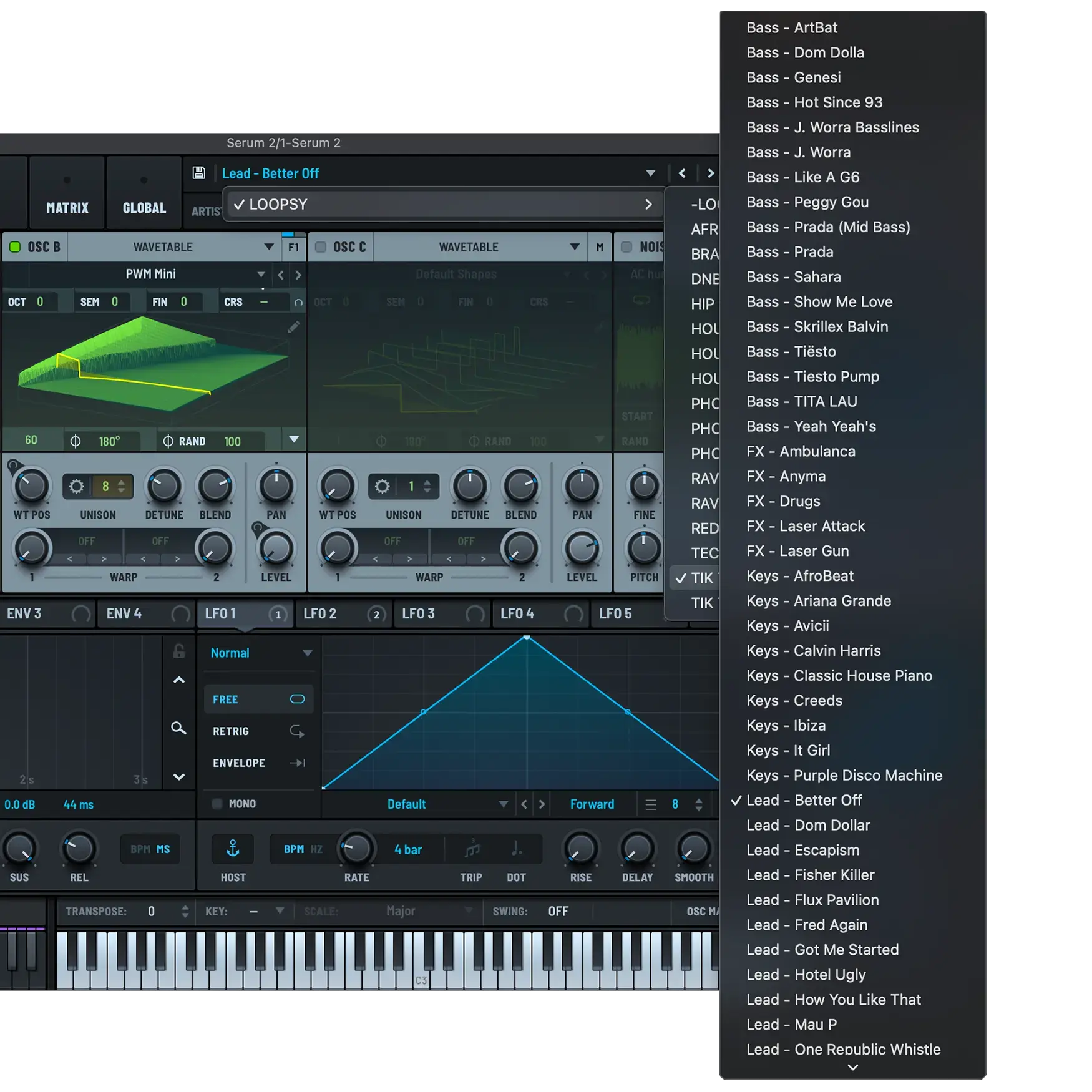The image size is (1092, 1092).
Task: Enable the MONO checkbox
Action: click(x=217, y=804)
